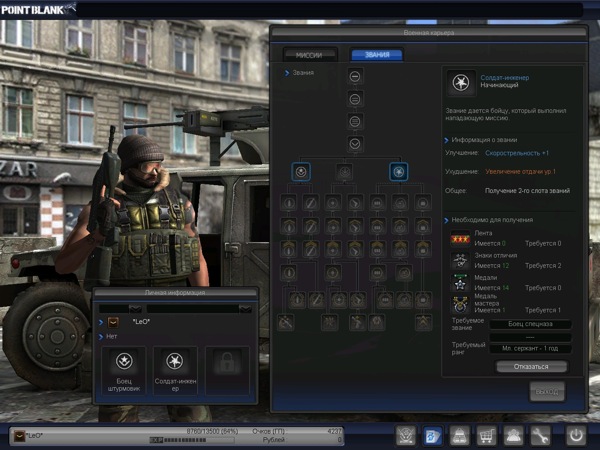The height and width of the screenshot is (450, 600).
Task: Select the highlighted right-side rank node in the tree
Action: coord(399,172)
